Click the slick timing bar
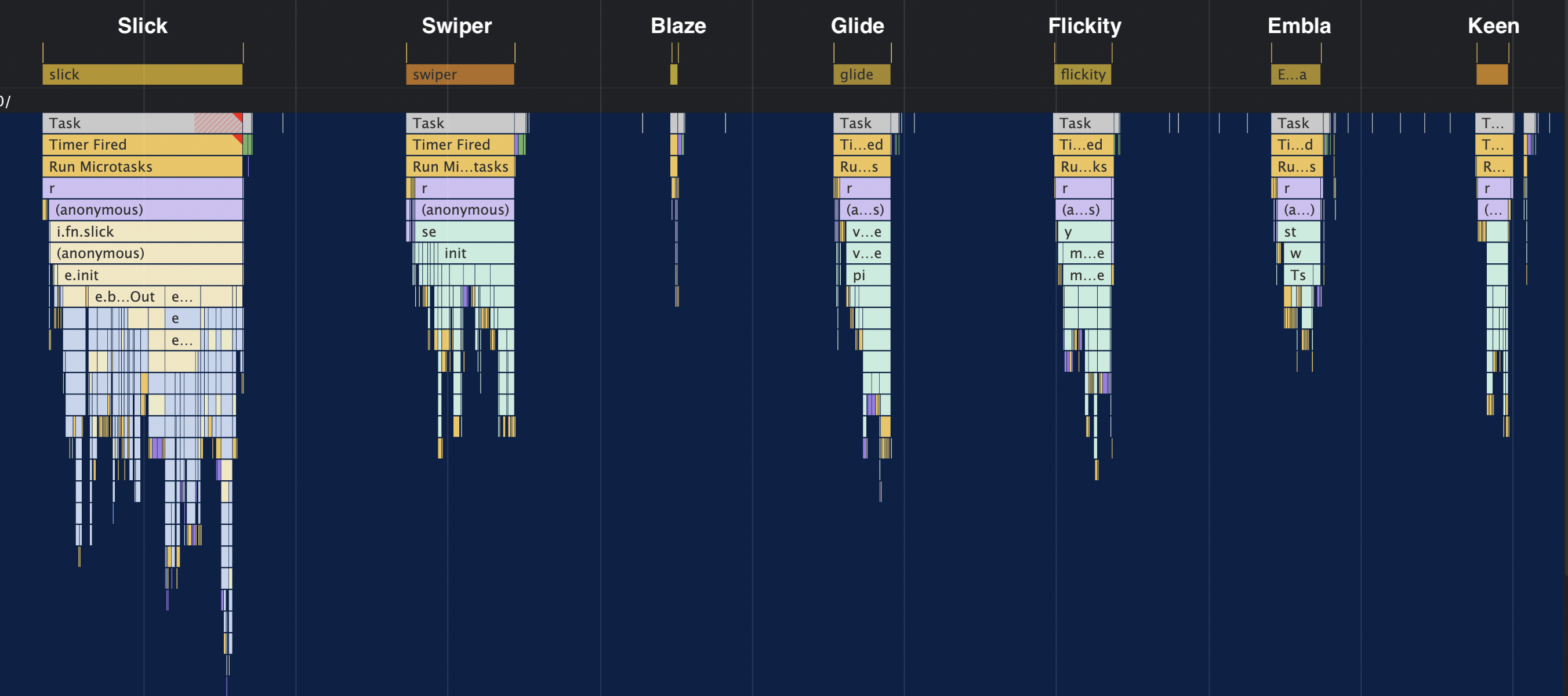 pyautogui.click(x=142, y=74)
